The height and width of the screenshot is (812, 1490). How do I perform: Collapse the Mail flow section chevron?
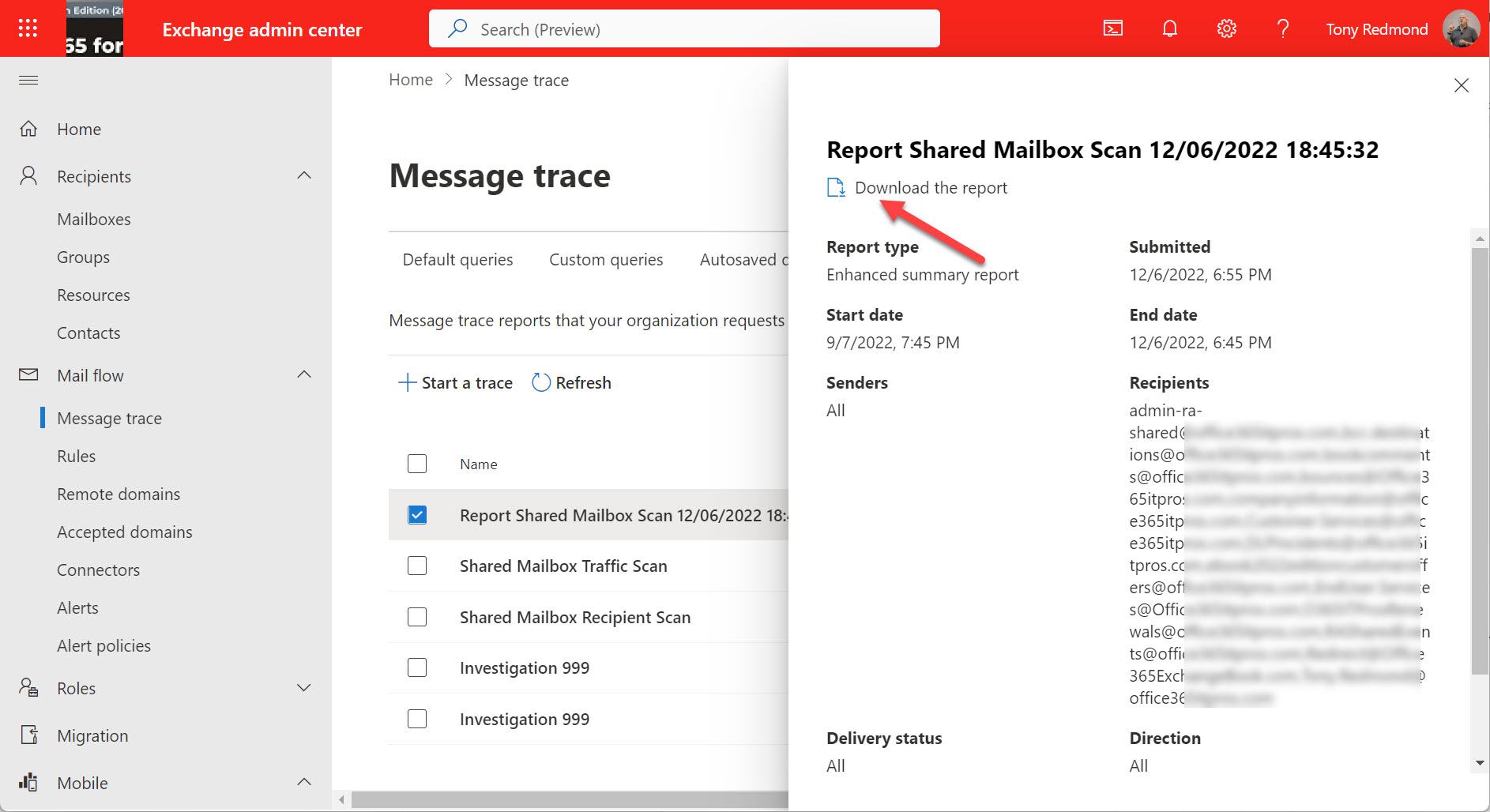pos(304,374)
